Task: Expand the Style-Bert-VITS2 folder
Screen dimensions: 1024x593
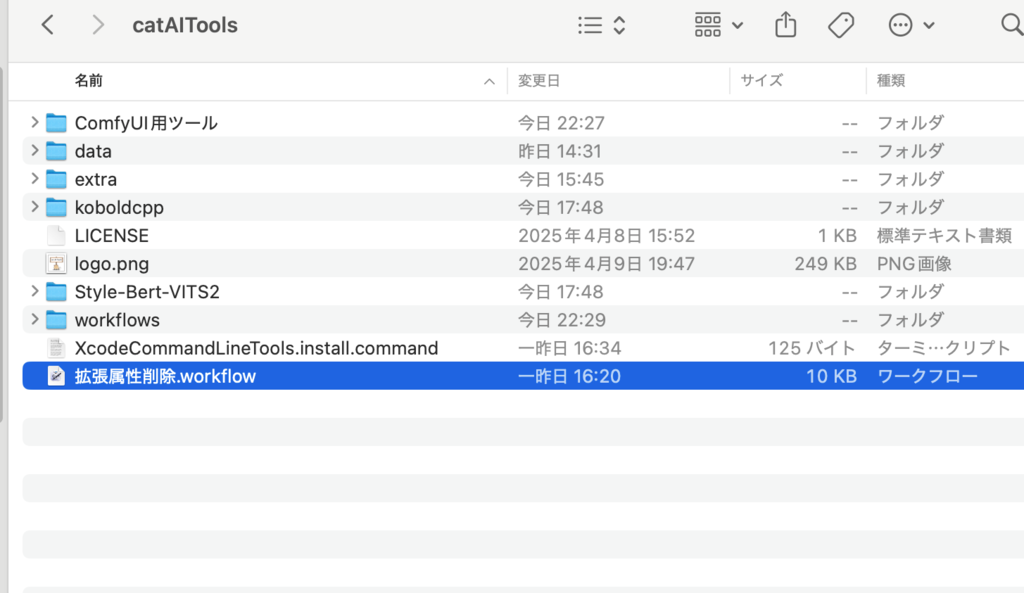Action: point(35,291)
